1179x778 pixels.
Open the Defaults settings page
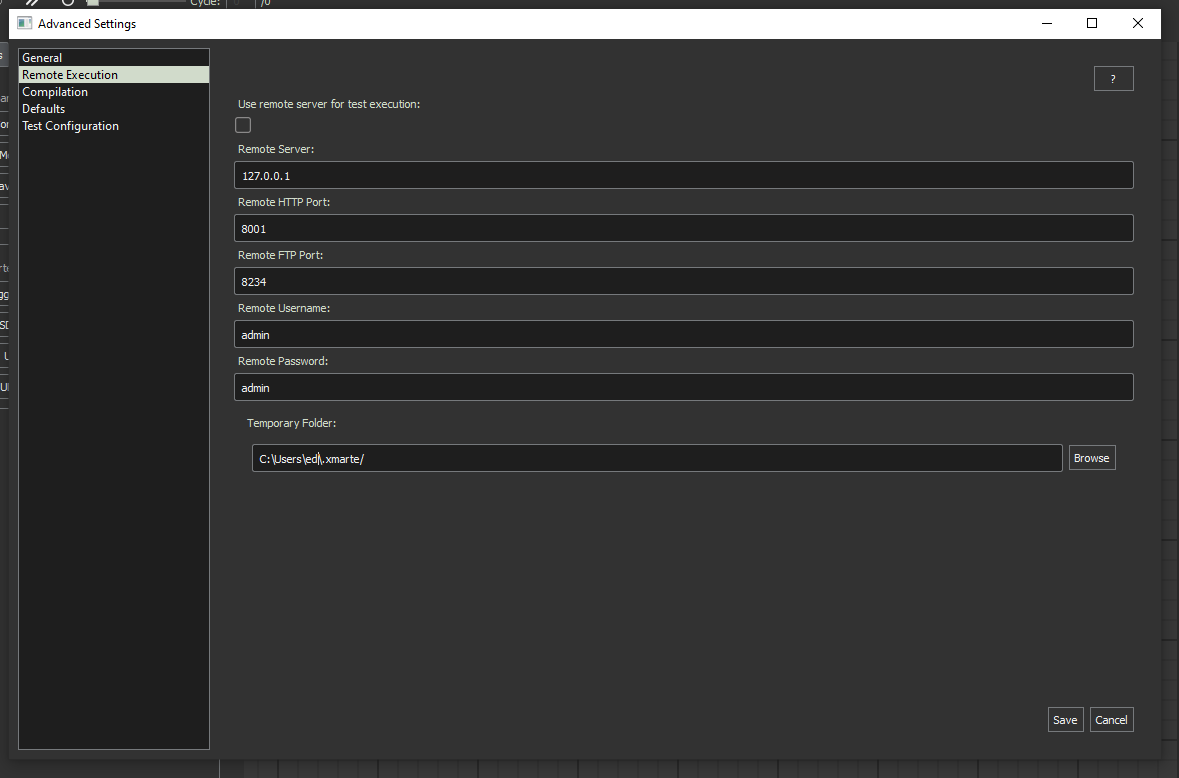(44, 109)
